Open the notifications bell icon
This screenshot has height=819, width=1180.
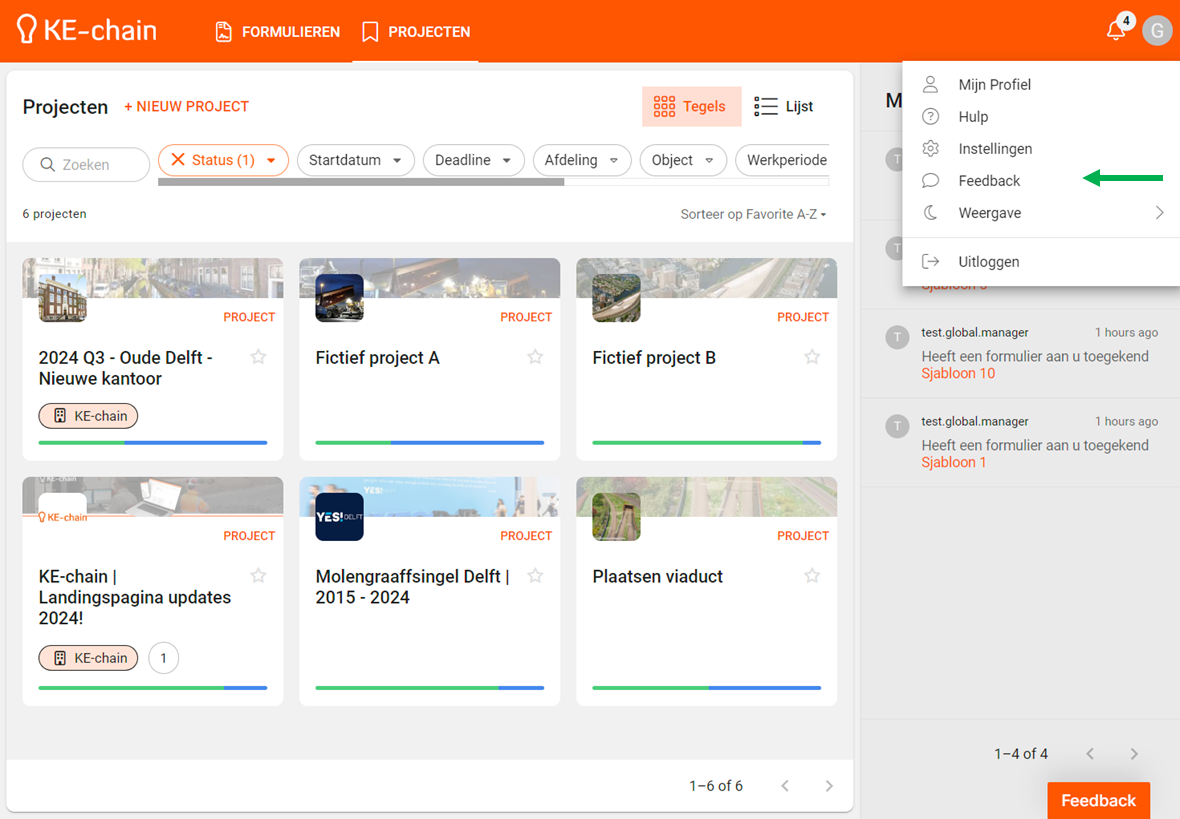(x=1116, y=31)
